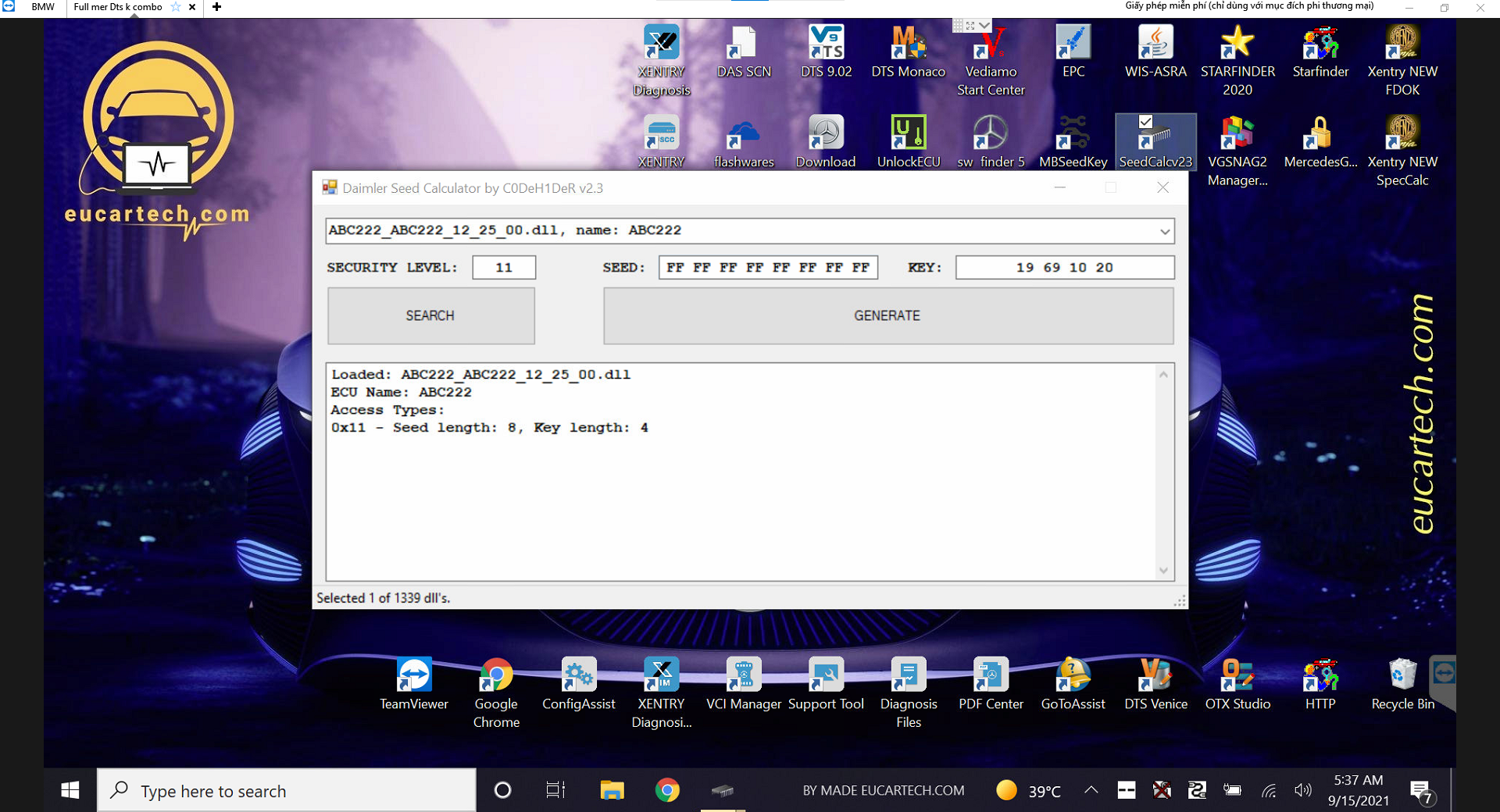Viewport: 1500px width, 812px height.
Task: Click the GENERATE button
Action: point(887,315)
